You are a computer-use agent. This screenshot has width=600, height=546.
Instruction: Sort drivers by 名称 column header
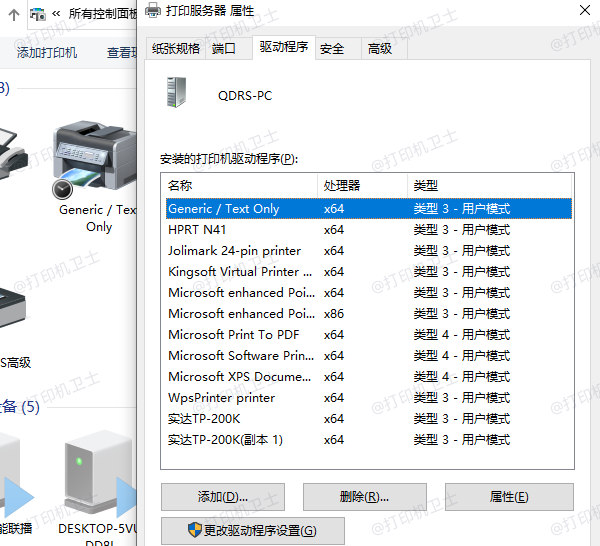click(x=240, y=185)
